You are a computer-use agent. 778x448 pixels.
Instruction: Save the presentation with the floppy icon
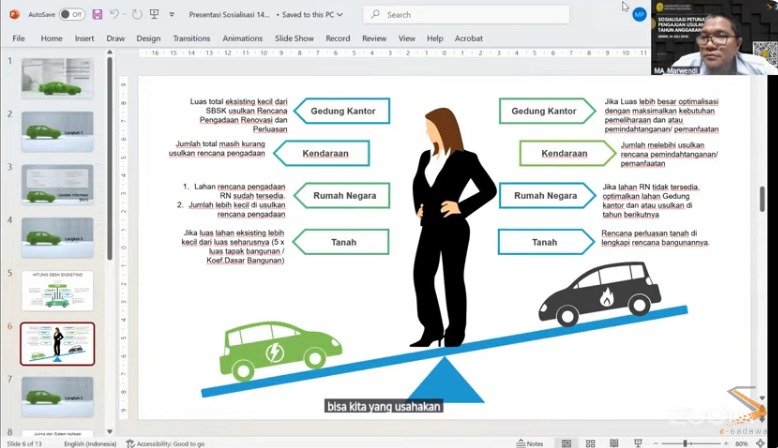pos(97,14)
